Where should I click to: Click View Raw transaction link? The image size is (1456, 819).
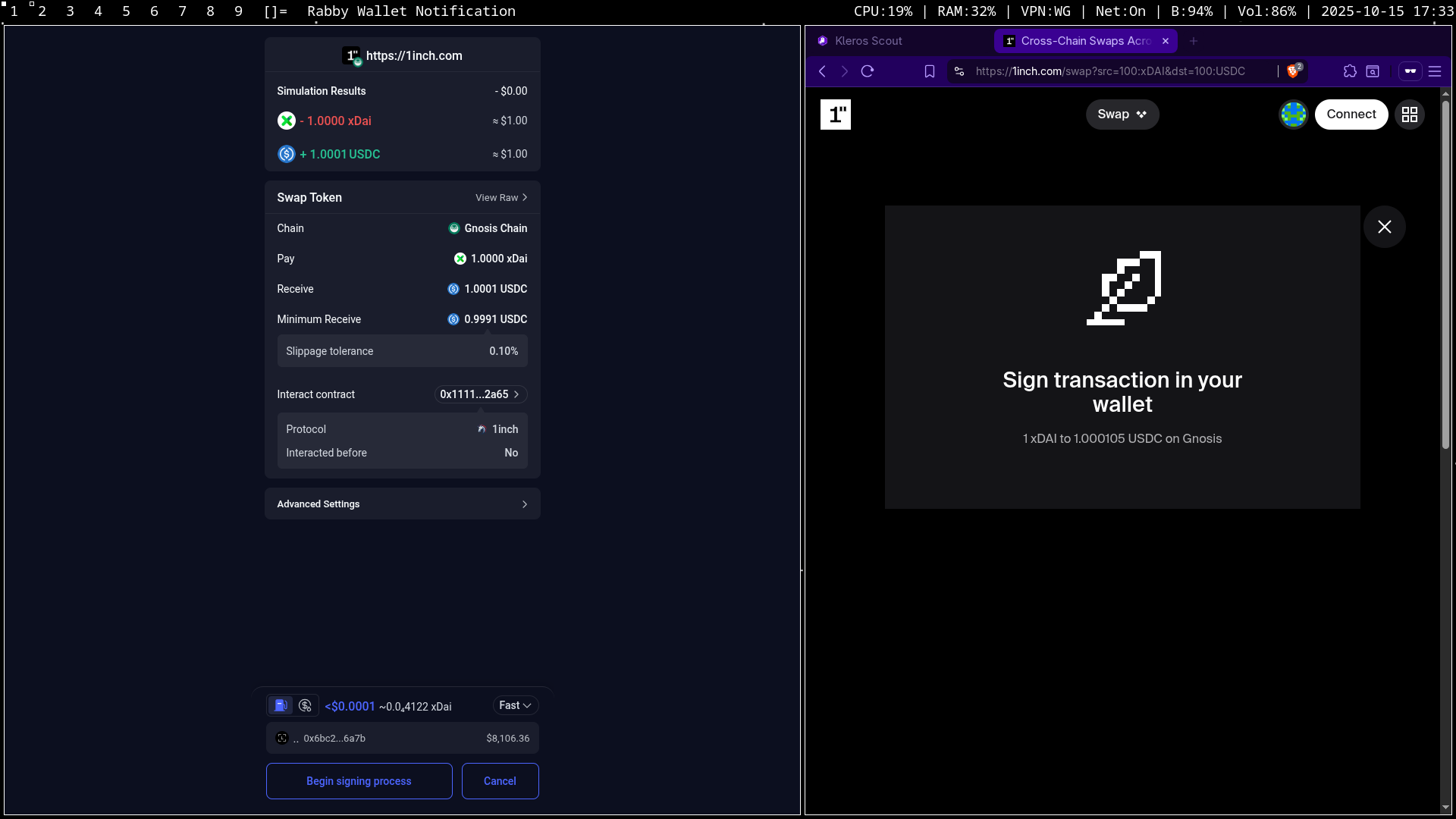click(500, 197)
